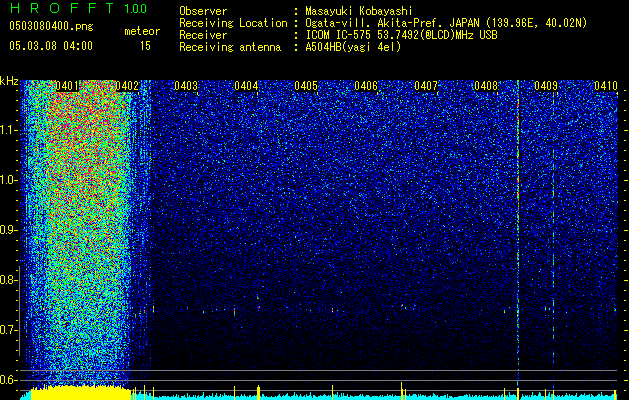Click the 0405 time marker
Screen dimensions: 629x400
coord(306,86)
